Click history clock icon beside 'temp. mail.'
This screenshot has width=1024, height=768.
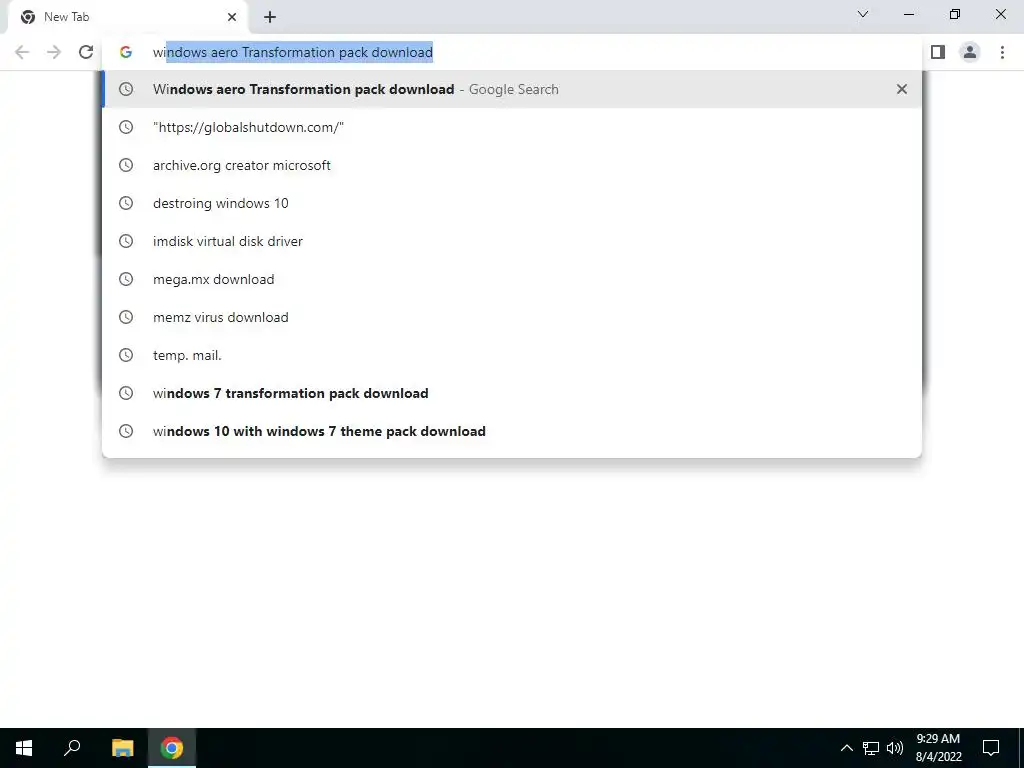[126, 355]
